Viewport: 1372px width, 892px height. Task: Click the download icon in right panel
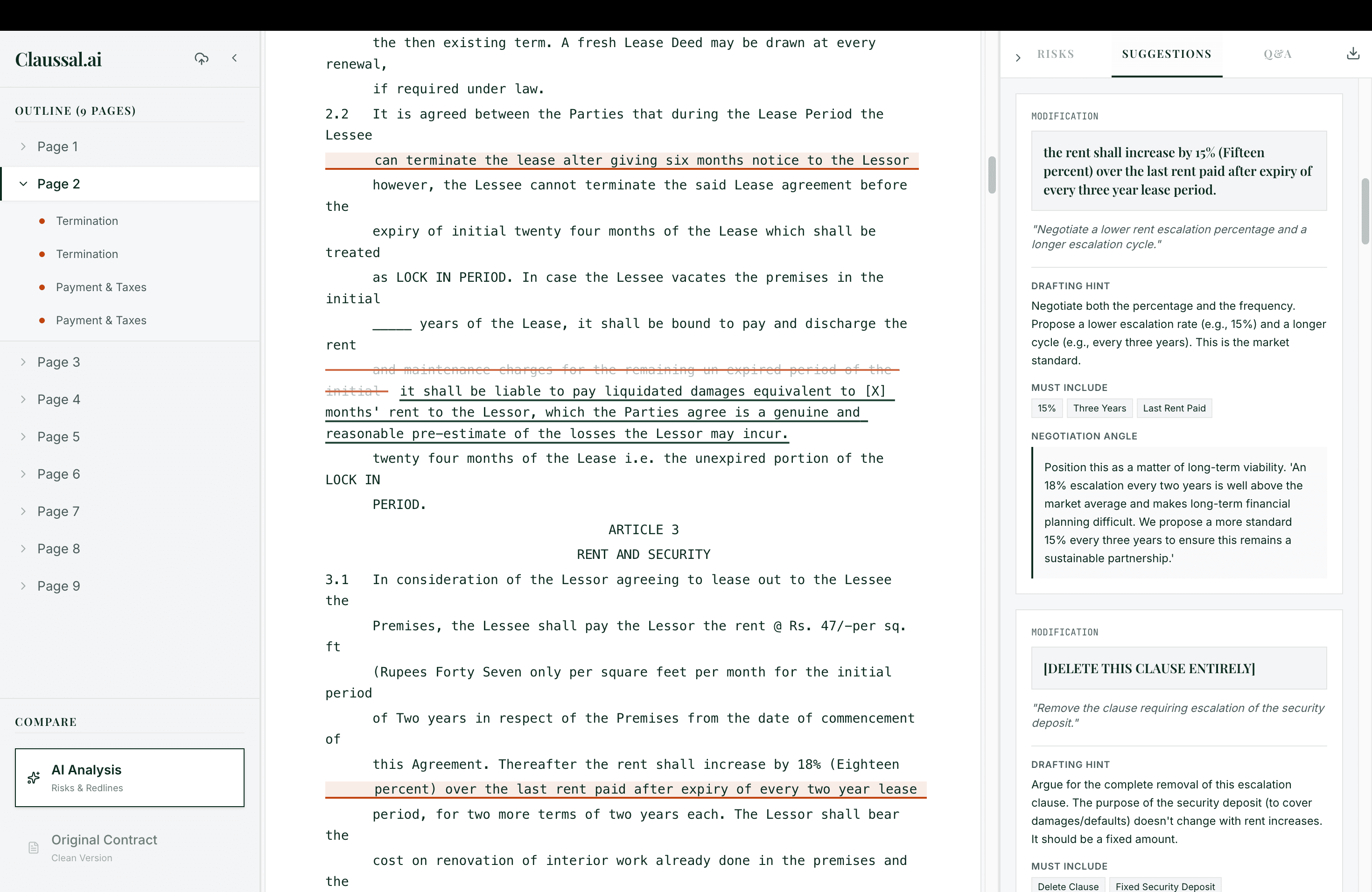point(1352,54)
